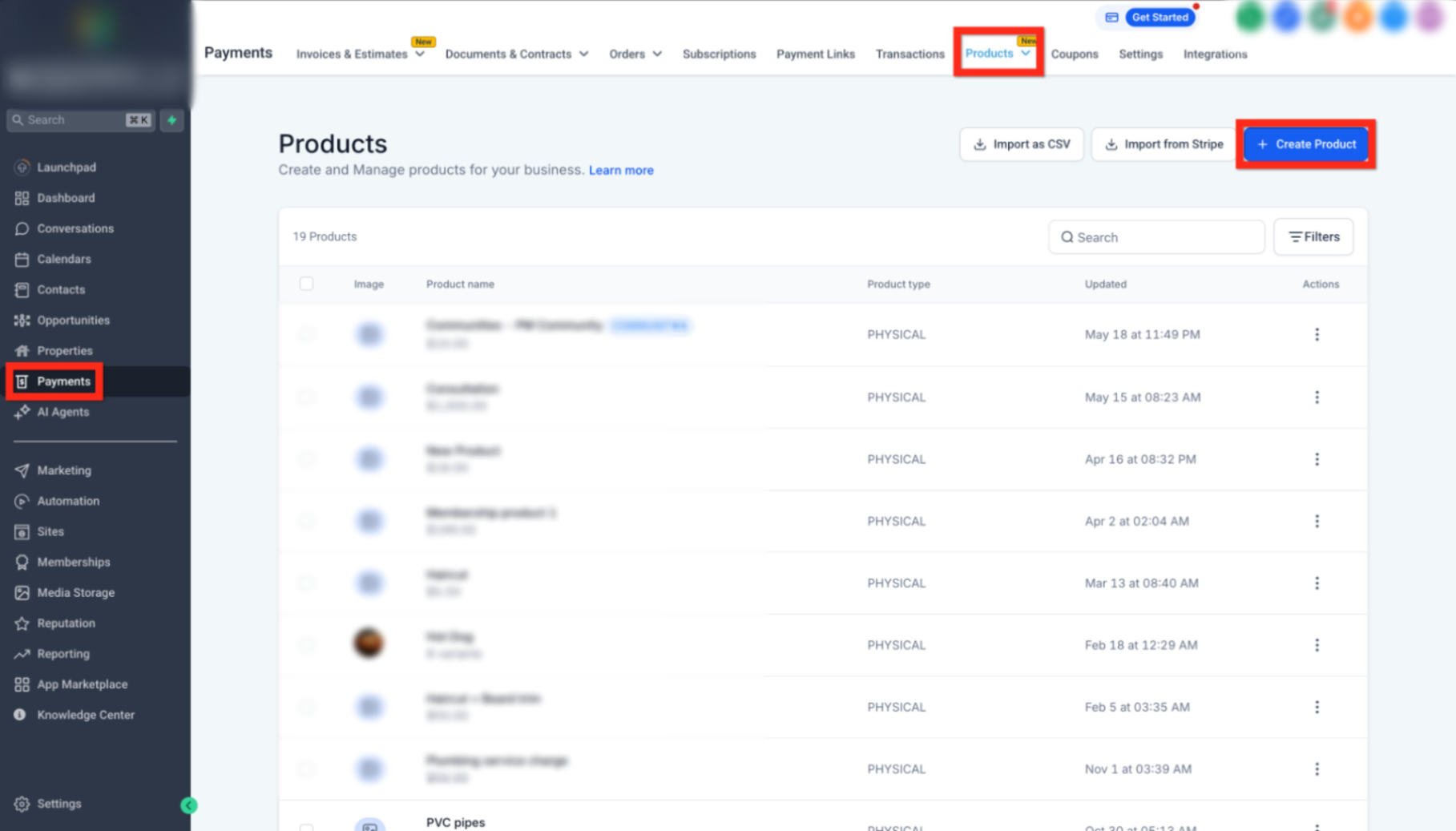
Task: Open Memberships in sidebar
Action: coord(73,562)
